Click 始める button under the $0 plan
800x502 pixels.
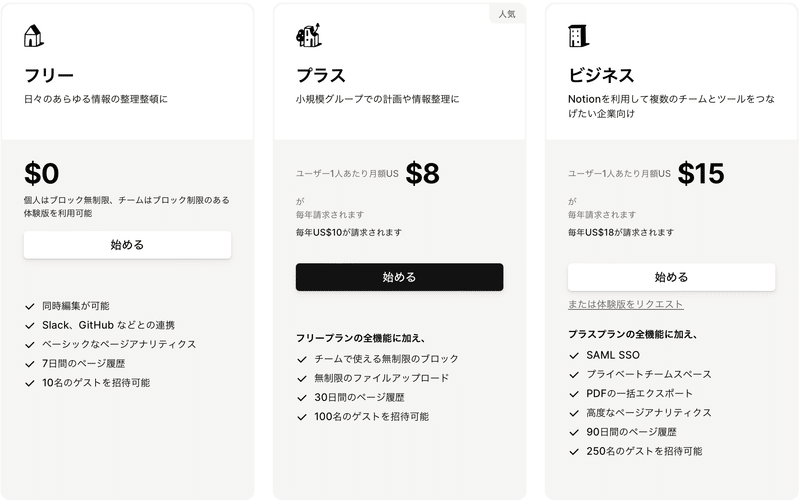point(127,245)
